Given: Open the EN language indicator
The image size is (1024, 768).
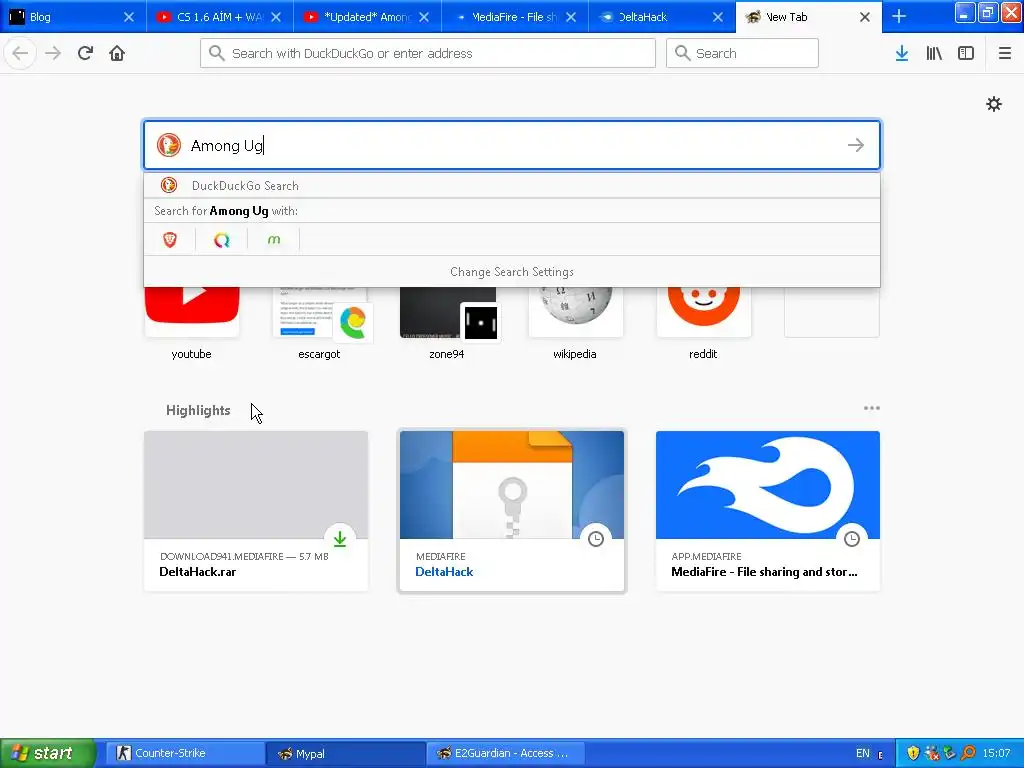Looking at the screenshot, I should 863,753.
